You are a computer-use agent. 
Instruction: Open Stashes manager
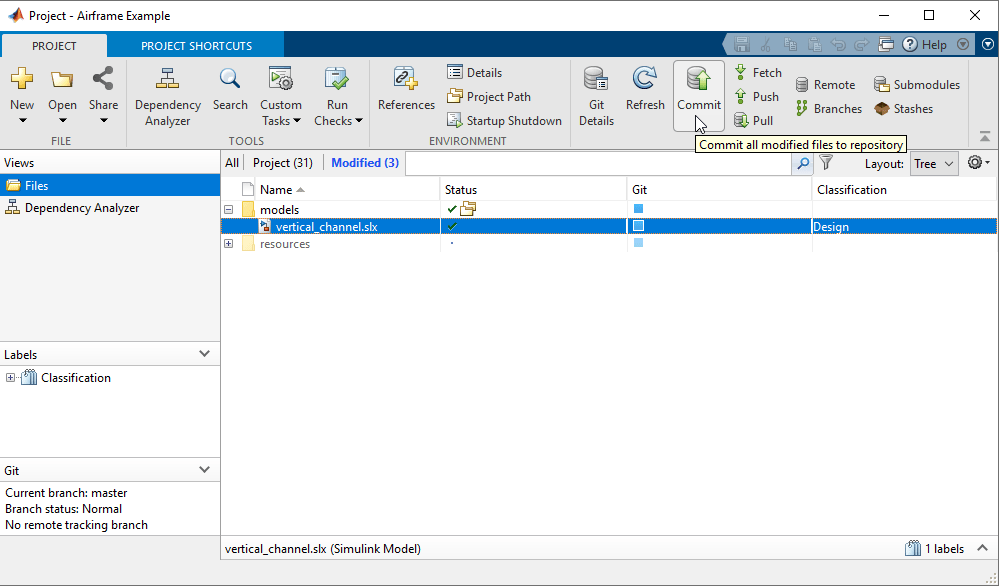(x=903, y=109)
